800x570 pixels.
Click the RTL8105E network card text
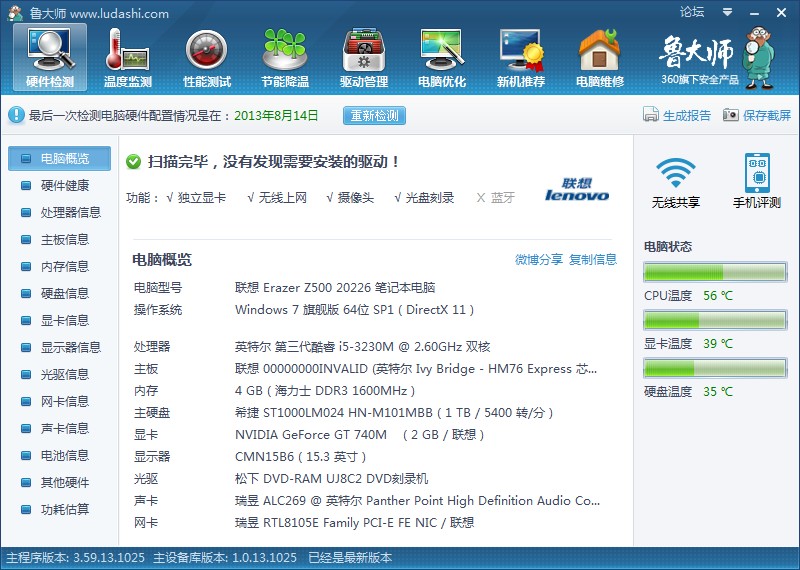[x=355, y=523]
